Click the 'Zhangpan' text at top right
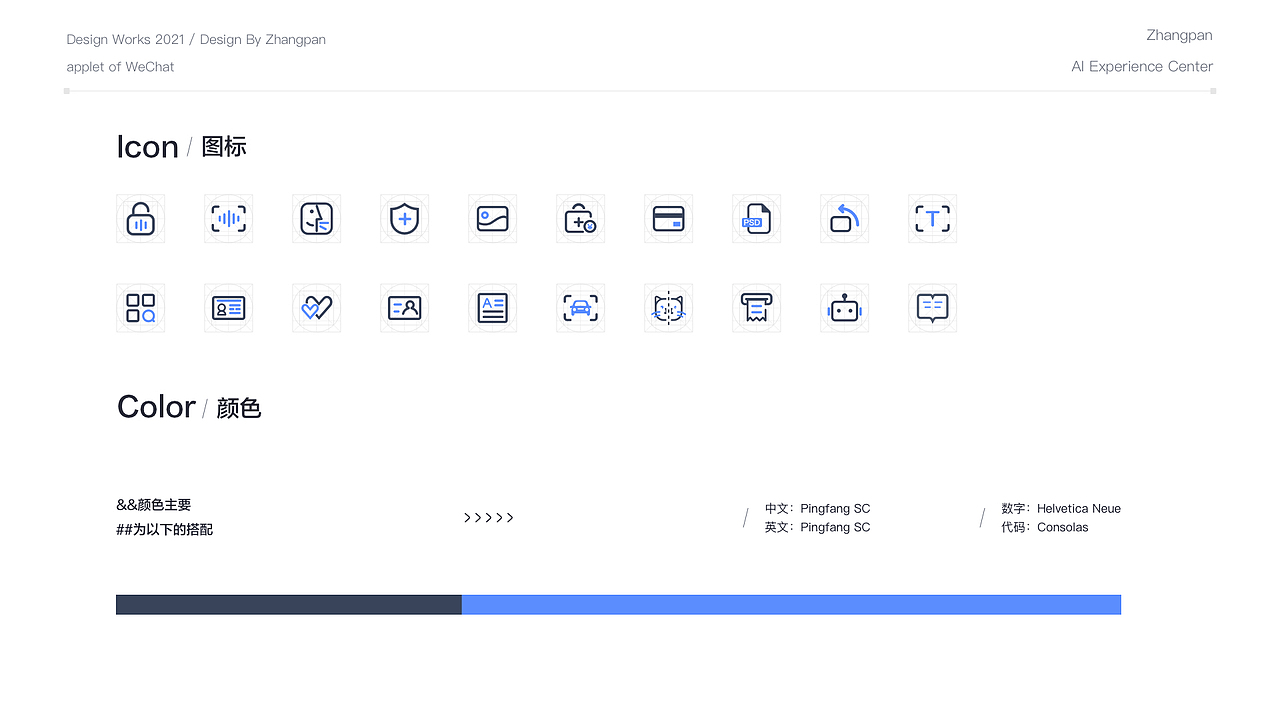The height and width of the screenshot is (720, 1280). click(x=1180, y=35)
